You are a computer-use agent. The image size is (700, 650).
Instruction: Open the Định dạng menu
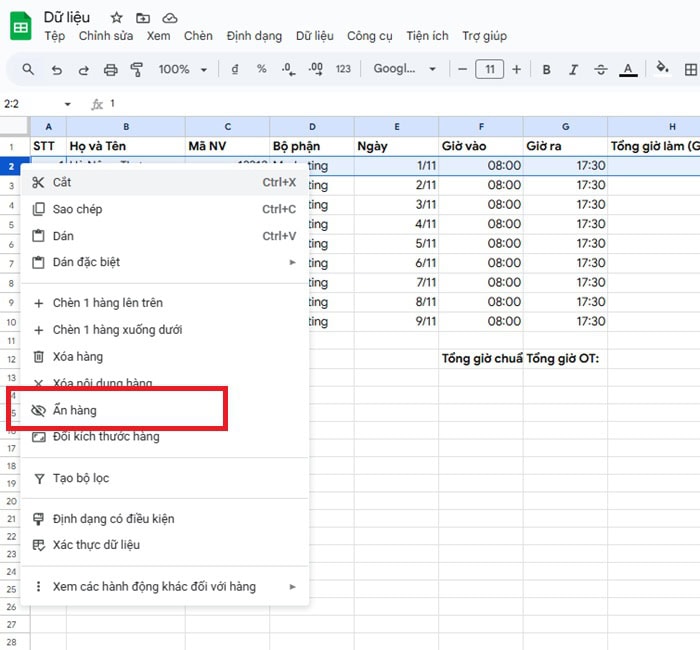pyautogui.click(x=254, y=36)
